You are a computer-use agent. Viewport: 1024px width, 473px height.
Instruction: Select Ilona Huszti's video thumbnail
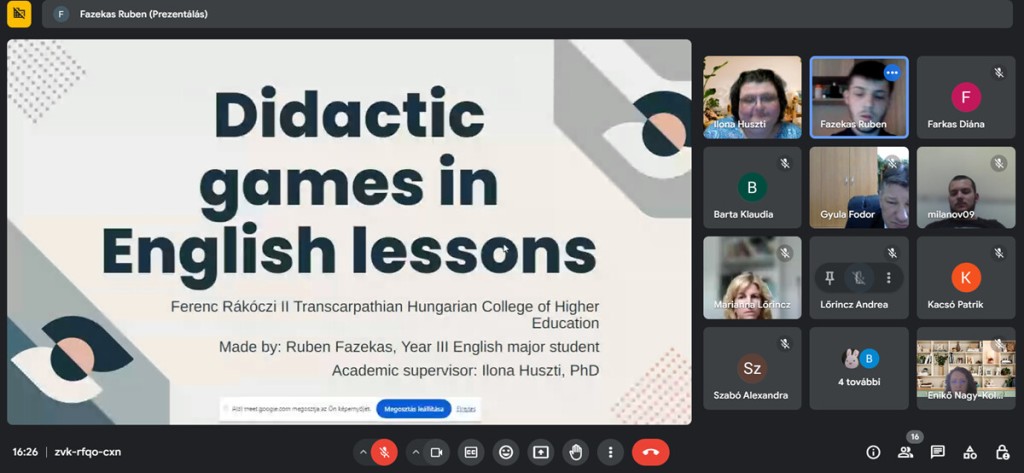[x=752, y=96]
